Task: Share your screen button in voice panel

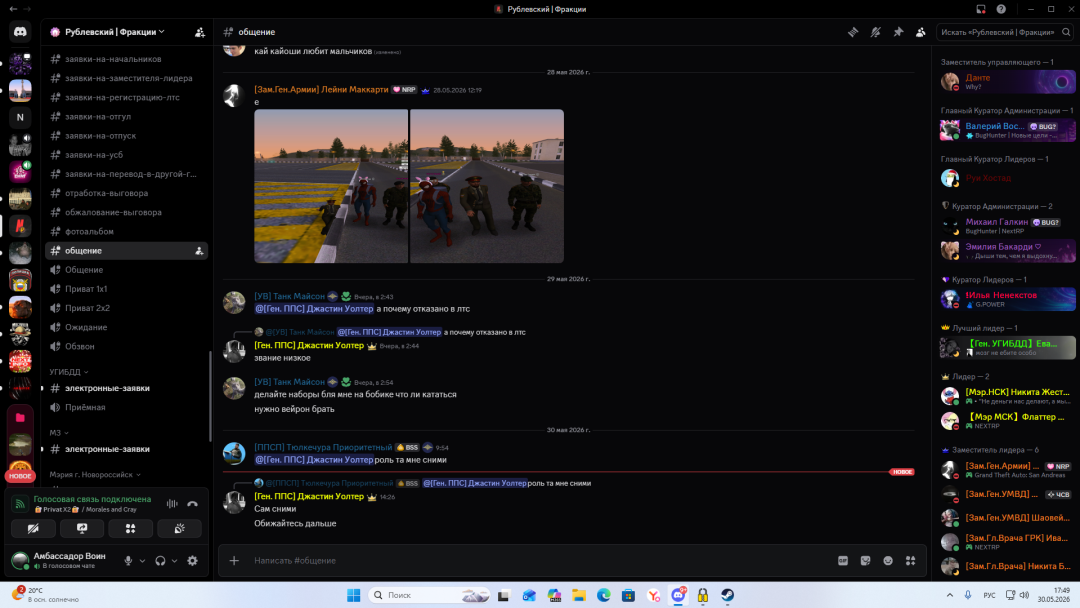Action: (82, 528)
